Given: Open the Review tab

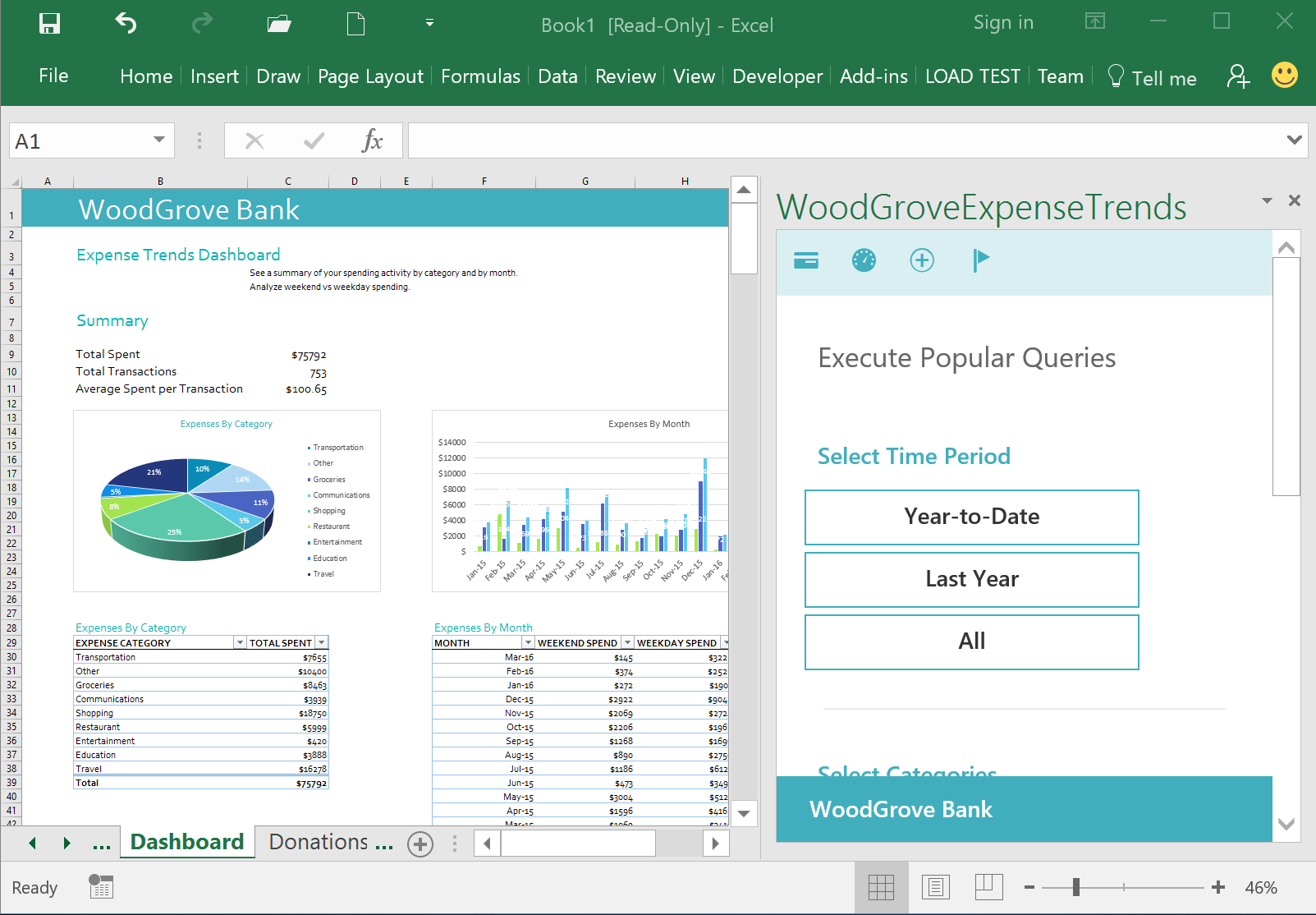Looking at the screenshot, I should 626,76.
